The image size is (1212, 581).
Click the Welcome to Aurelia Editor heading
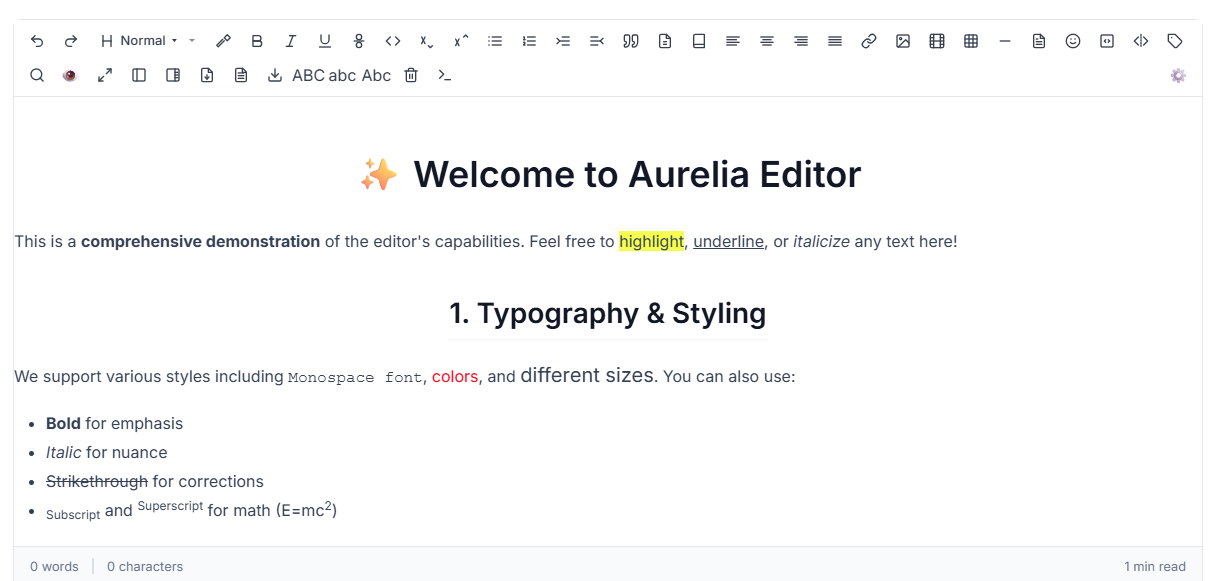(609, 174)
